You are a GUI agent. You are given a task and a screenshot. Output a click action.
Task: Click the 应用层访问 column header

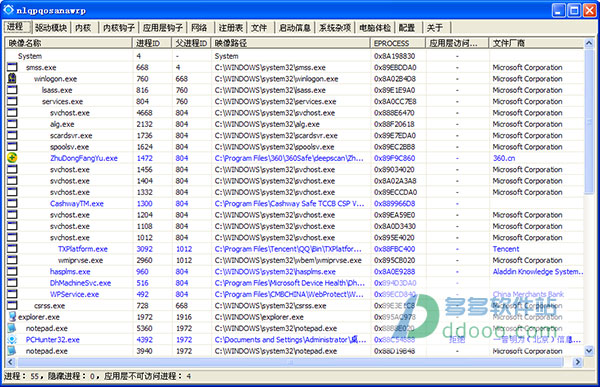(x=457, y=43)
